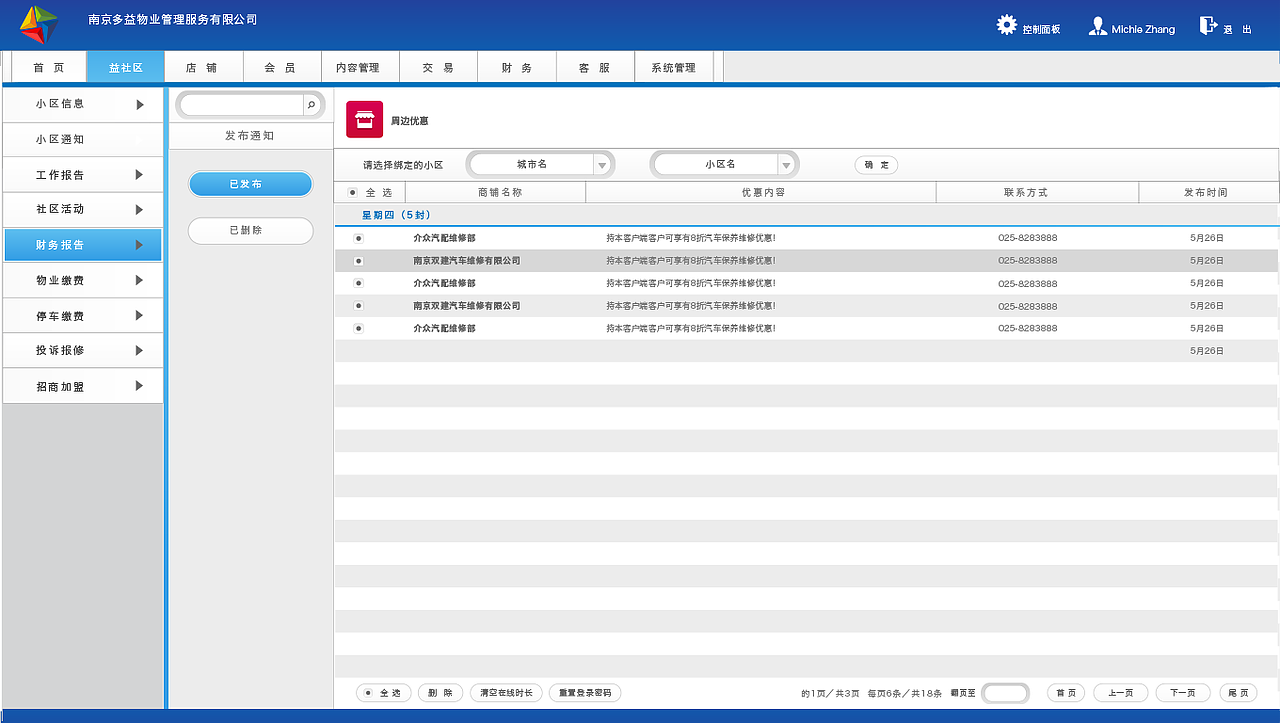This screenshot has width=1280, height=723.
Task: Go to first page with the pagination 首页 button
Action: [x=1066, y=693]
